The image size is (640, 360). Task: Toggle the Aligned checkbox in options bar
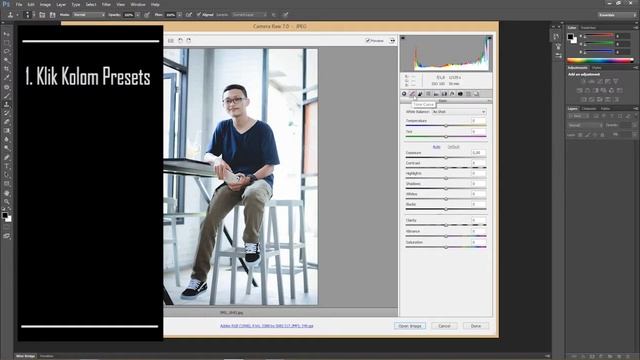(x=199, y=15)
